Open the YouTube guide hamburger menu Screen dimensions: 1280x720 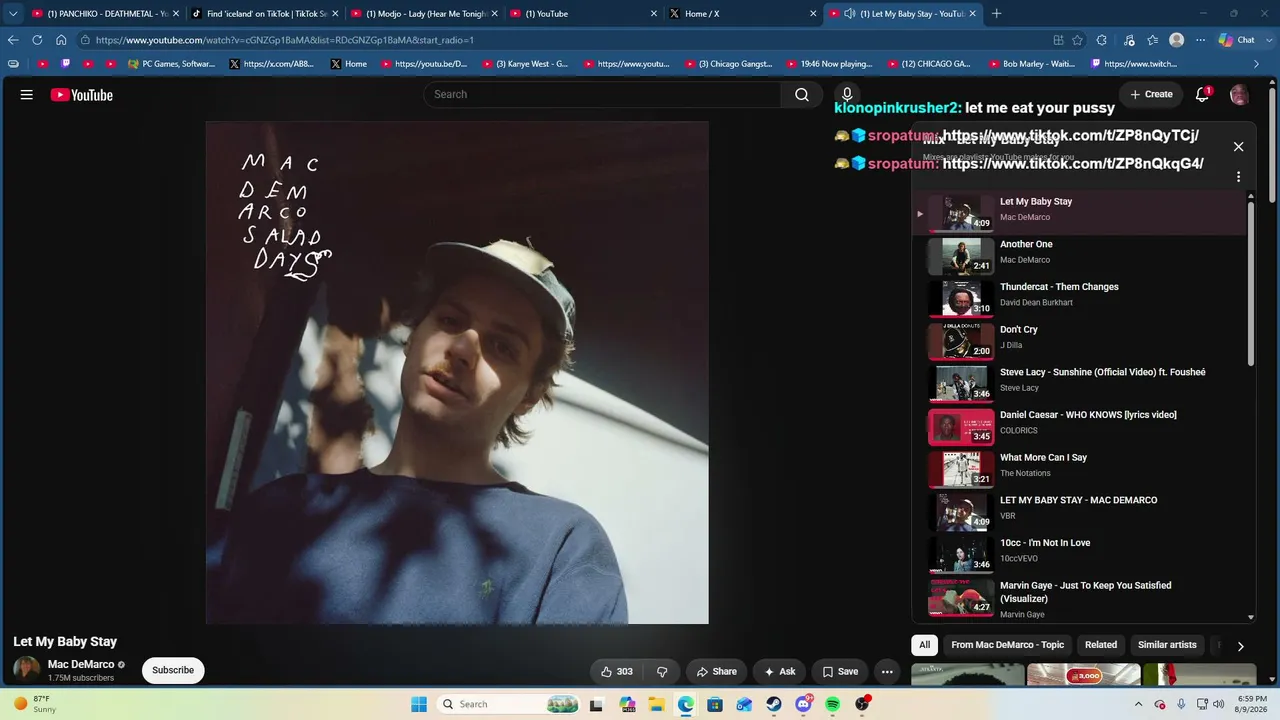point(27,95)
